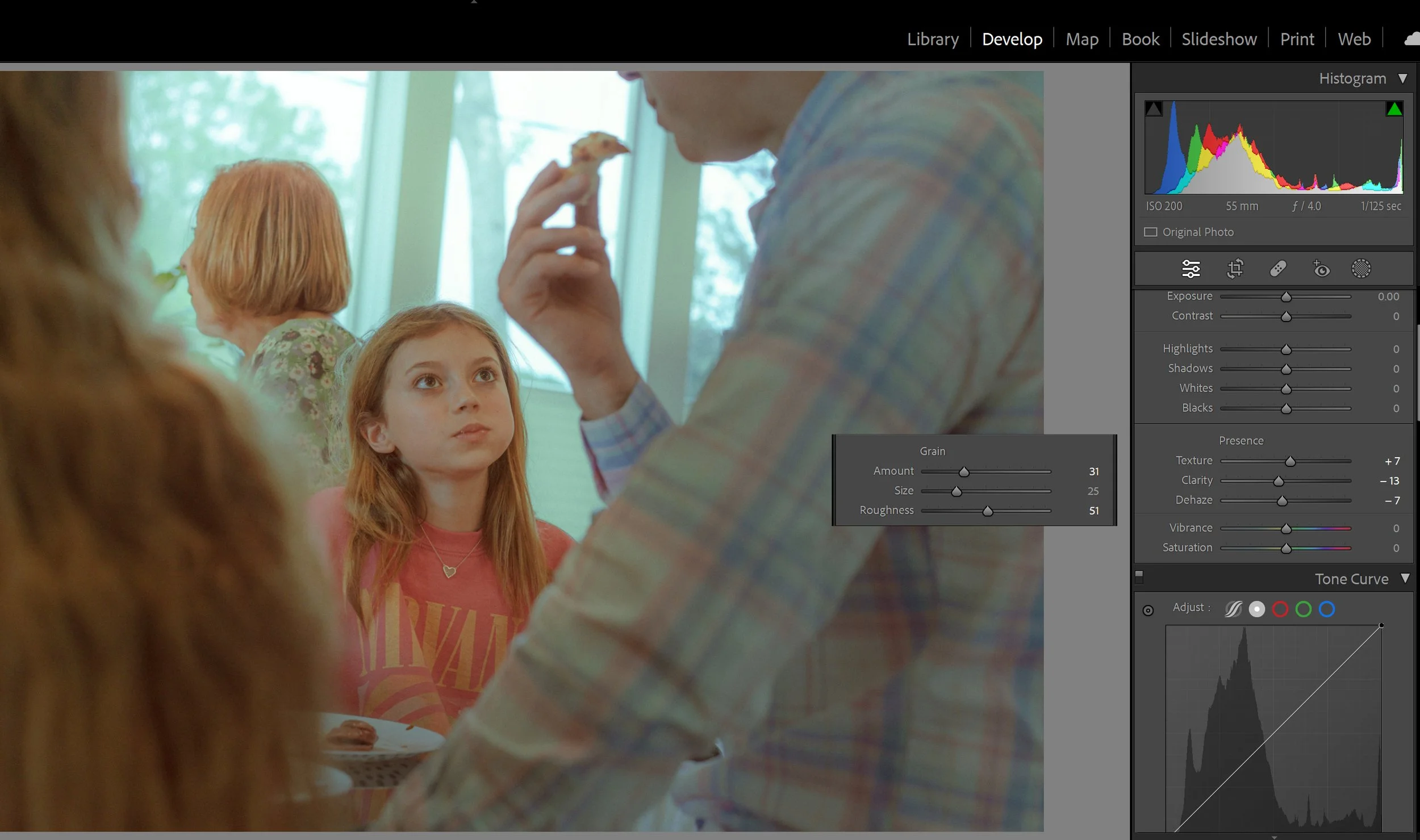The height and width of the screenshot is (840, 1420).
Task: Toggle the shadow clipping indicator in histogram
Action: tap(1153, 108)
